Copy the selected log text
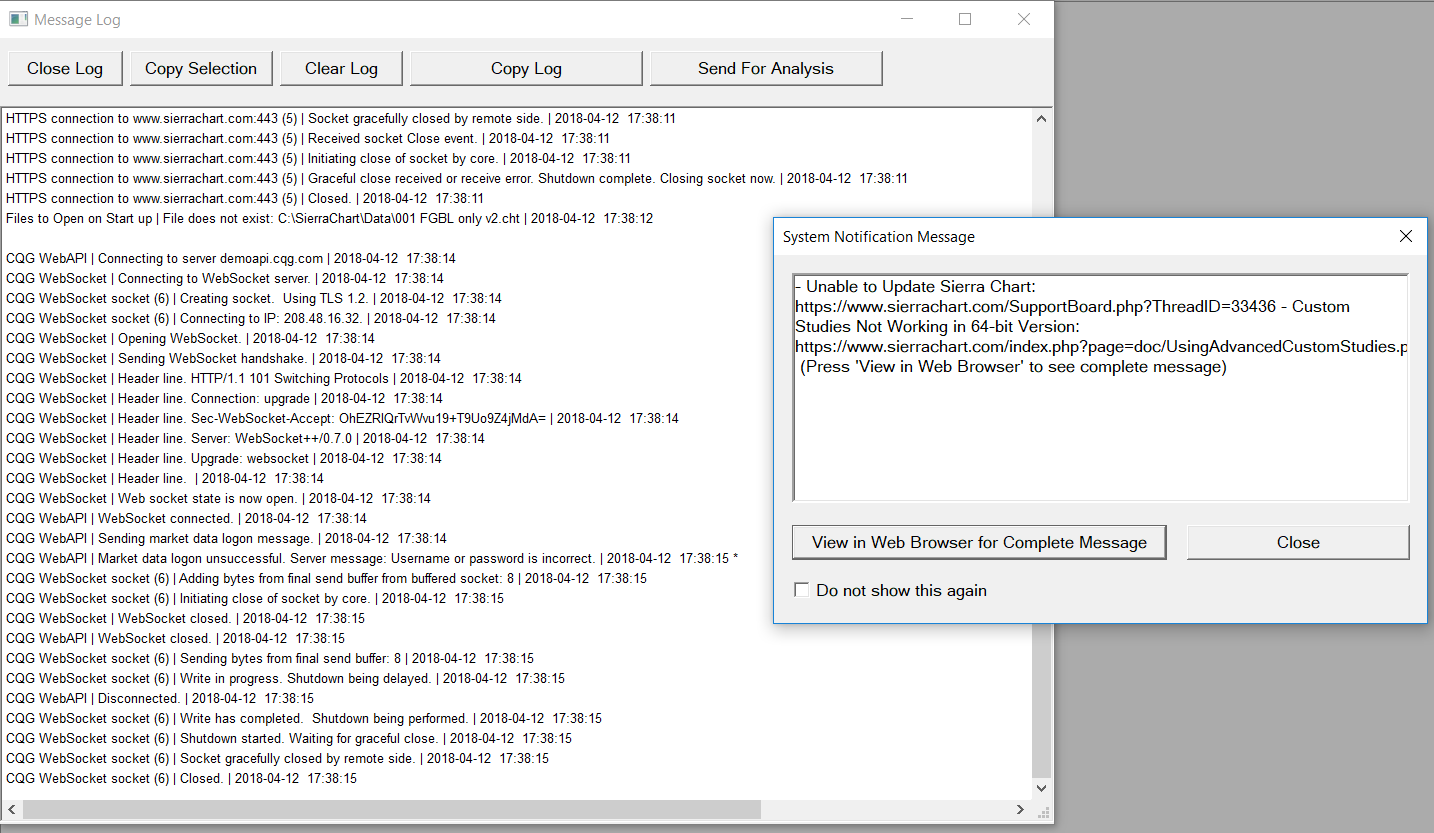 coord(201,68)
